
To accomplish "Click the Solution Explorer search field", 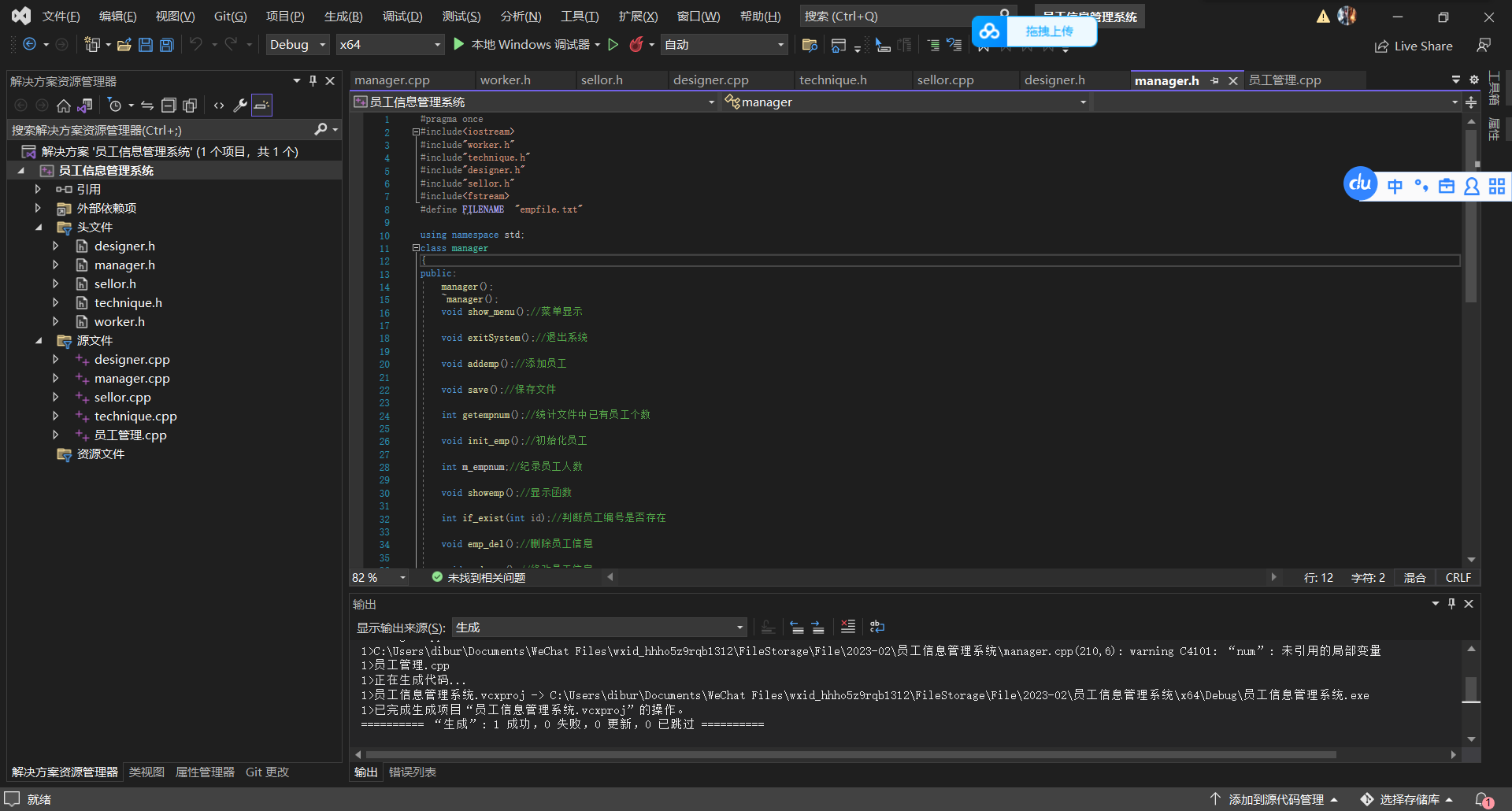I will (157, 130).
